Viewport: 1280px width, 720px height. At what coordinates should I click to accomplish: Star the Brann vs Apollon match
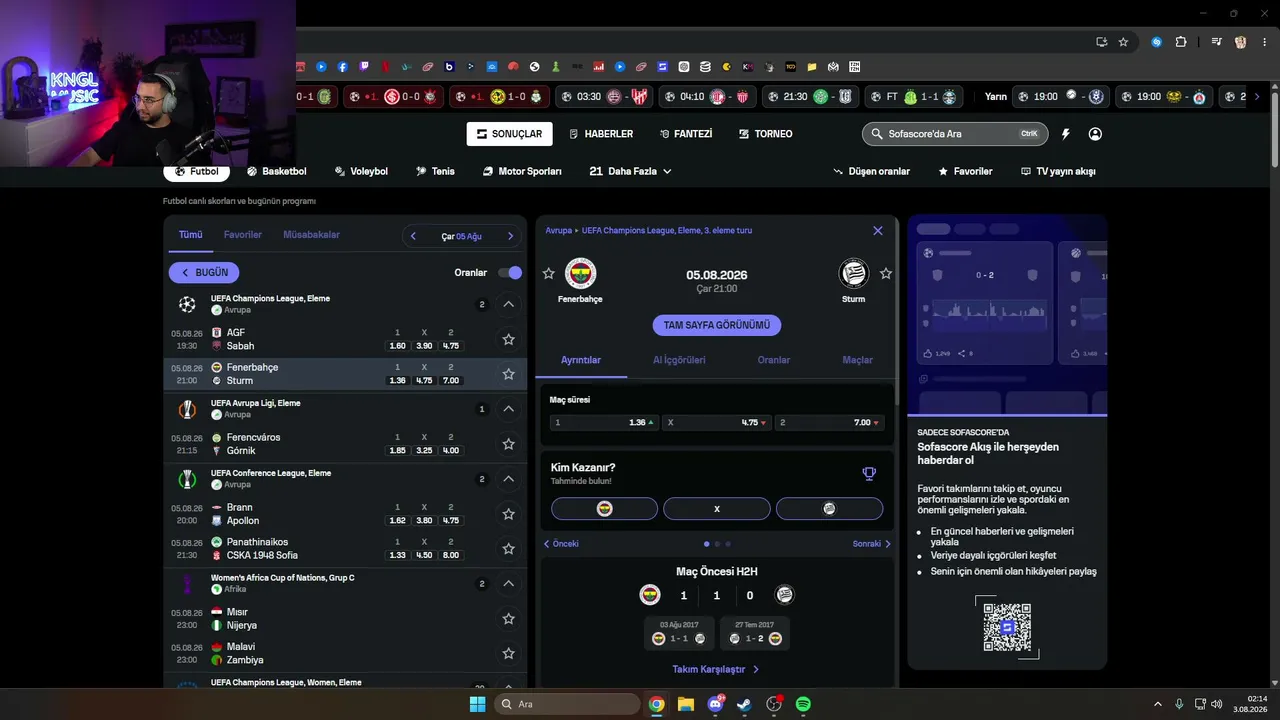508,514
